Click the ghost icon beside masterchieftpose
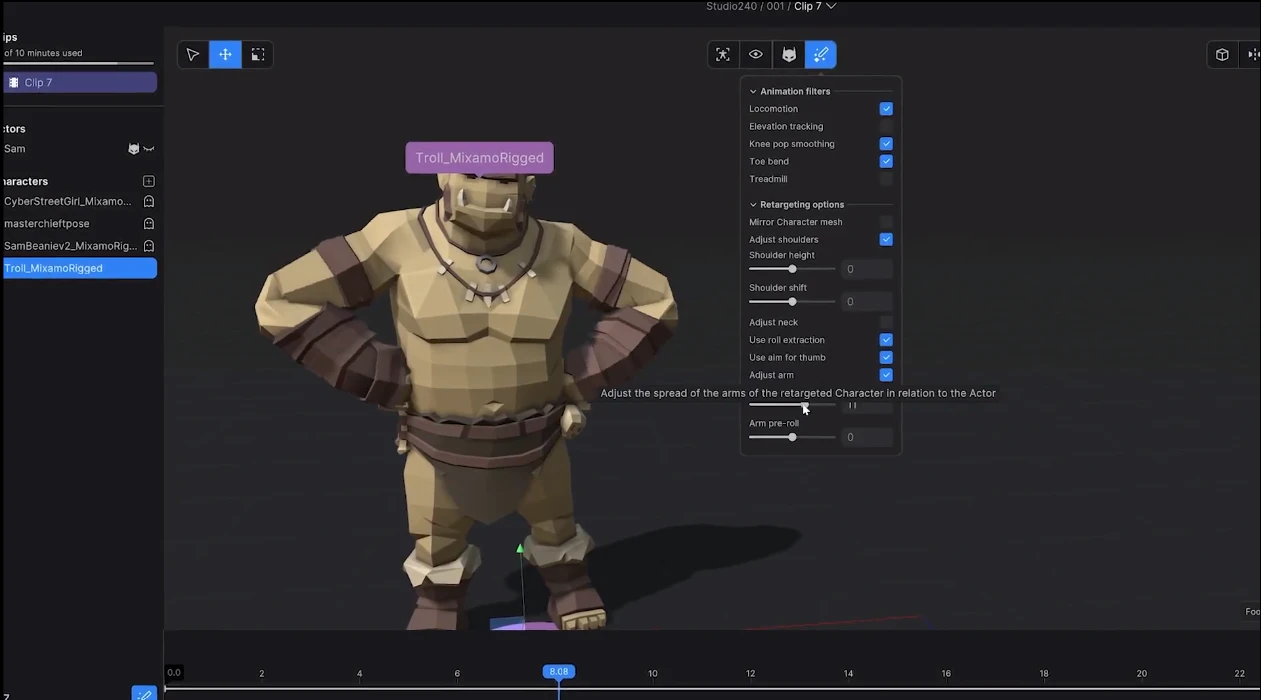 pos(148,223)
